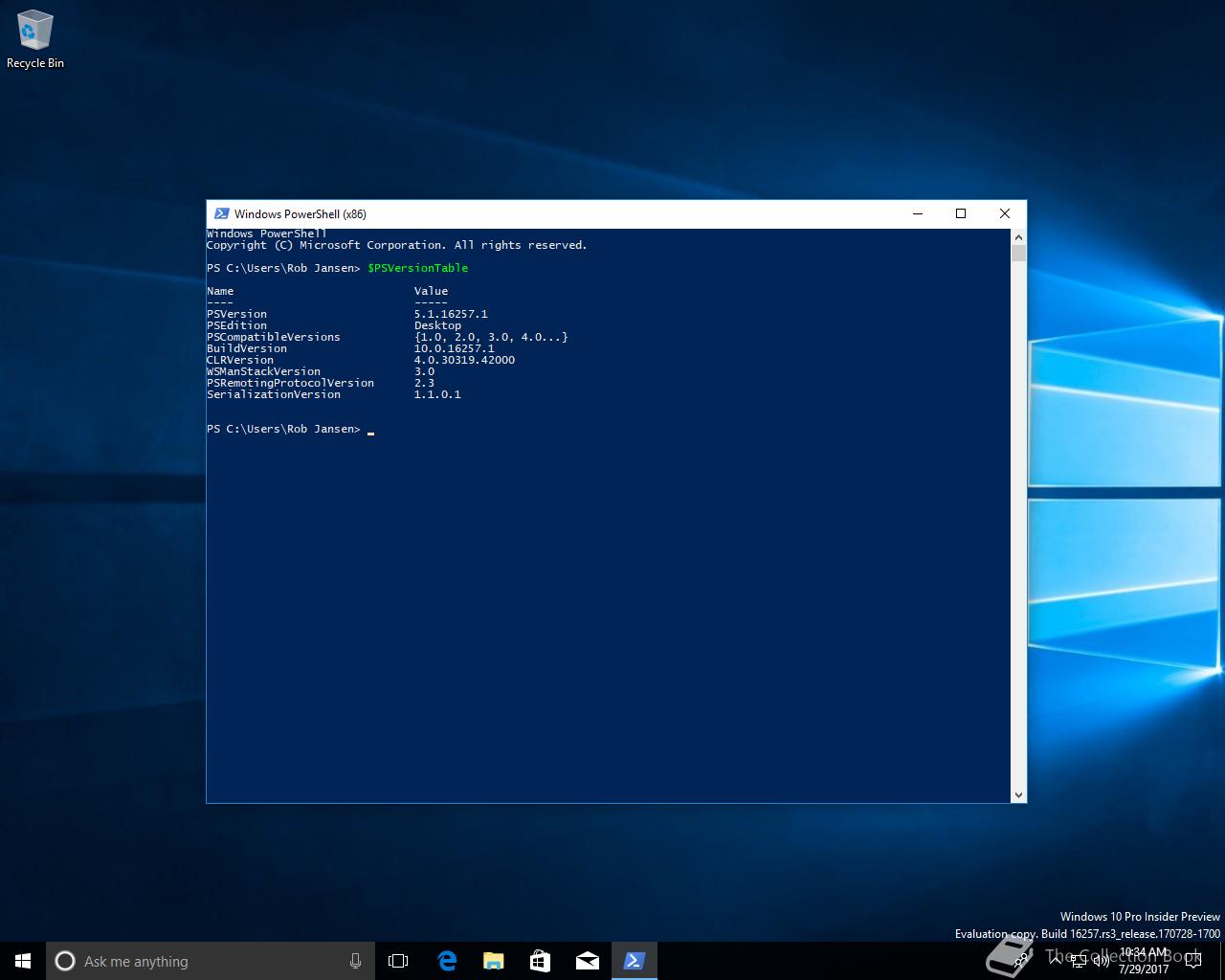Screen dimensions: 1225x980
Task: Open the People icon in system tray
Action: pos(1021,961)
